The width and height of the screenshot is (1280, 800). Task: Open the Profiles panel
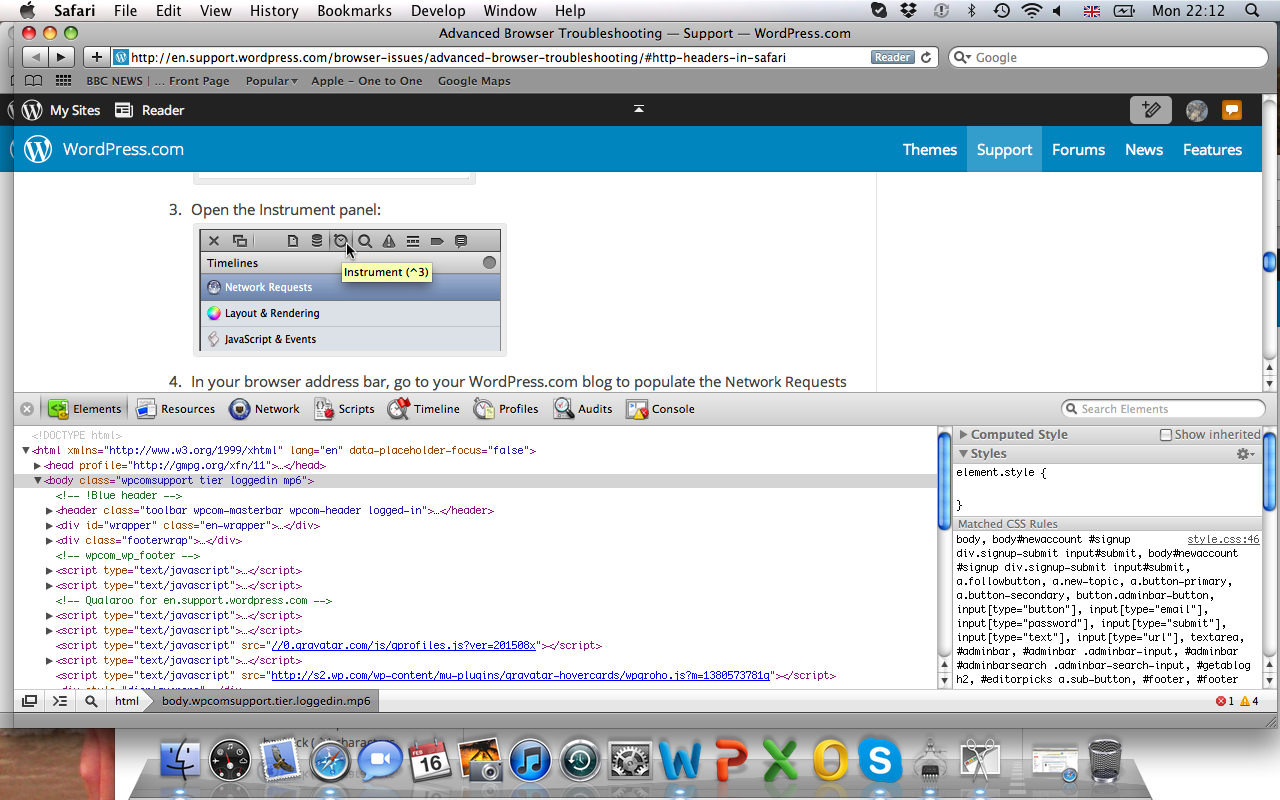click(x=506, y=409)
